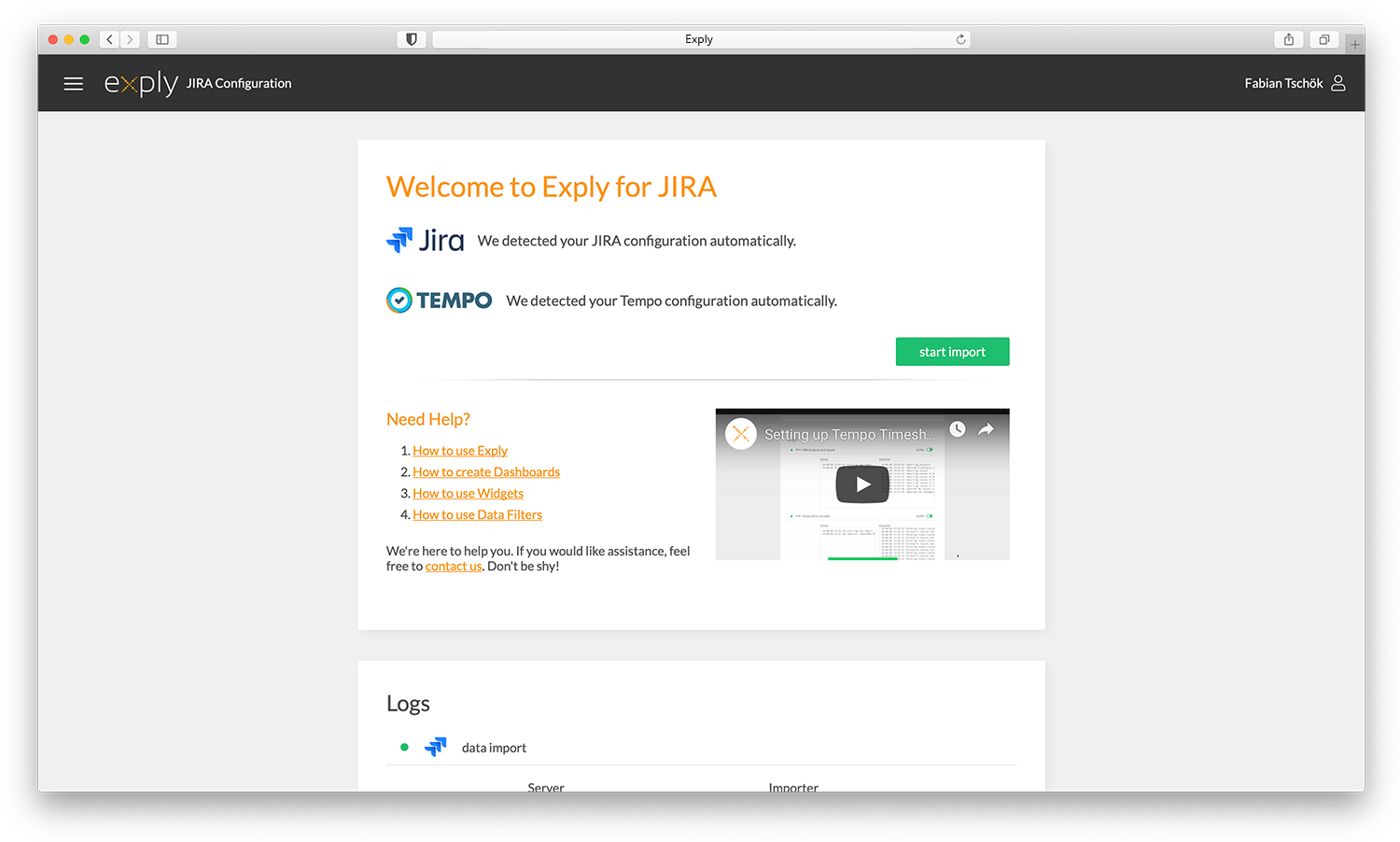Click the video title Setting up Tempo Timesh...

pos(849,434)
